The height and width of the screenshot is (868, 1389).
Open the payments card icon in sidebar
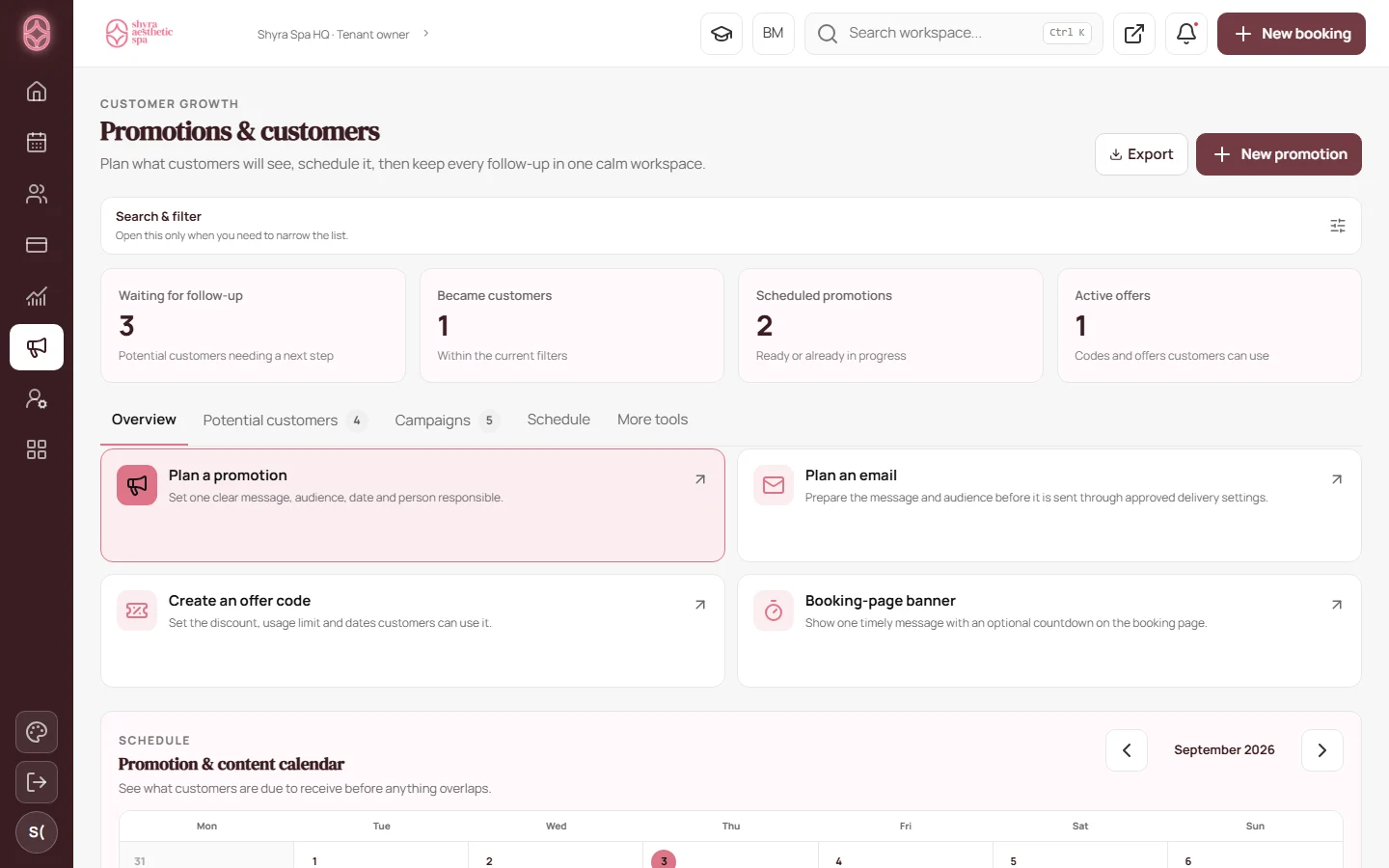[x=37, y=245]
